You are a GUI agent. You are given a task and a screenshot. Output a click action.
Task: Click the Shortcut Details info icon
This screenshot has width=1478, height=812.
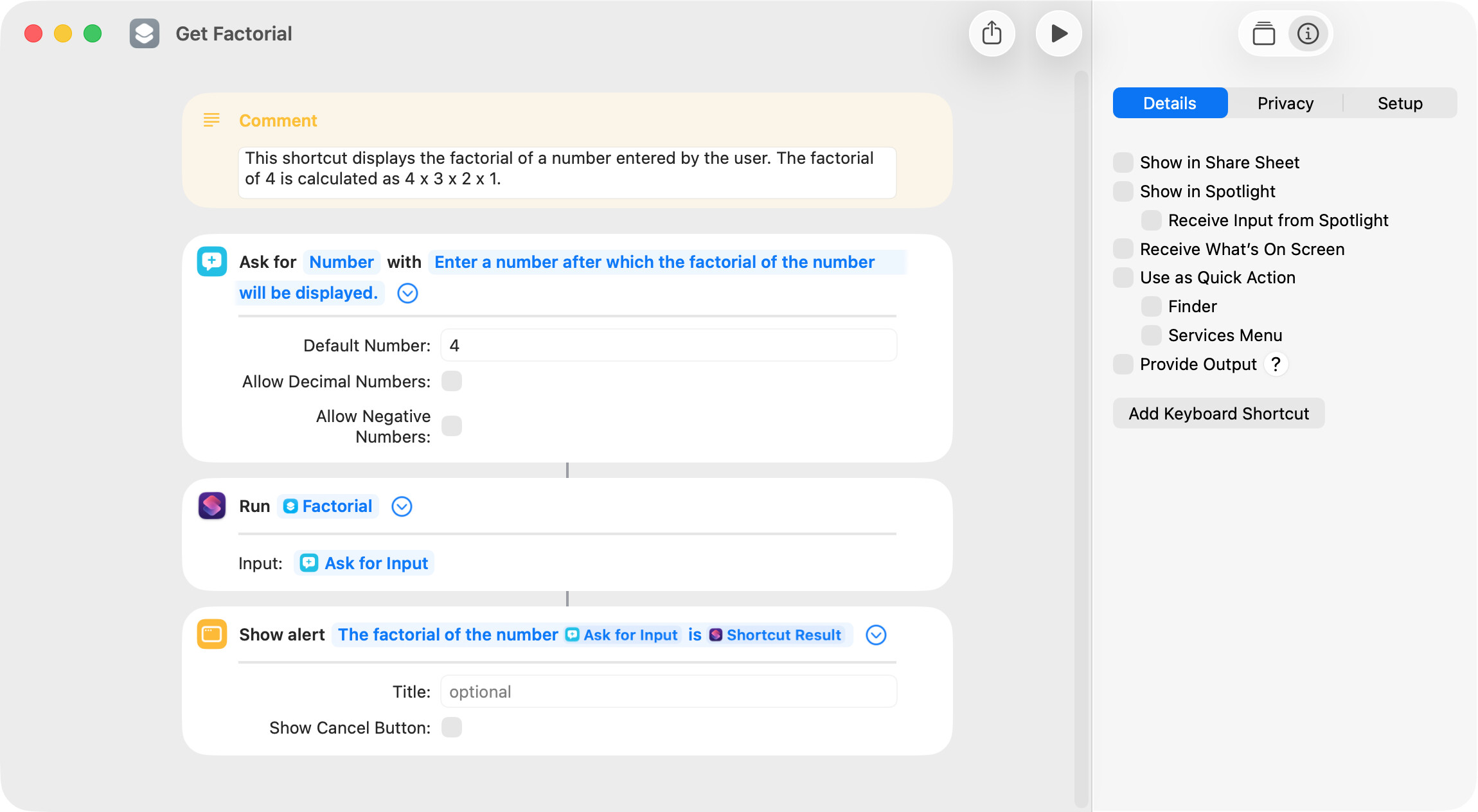click(1308, 33)
